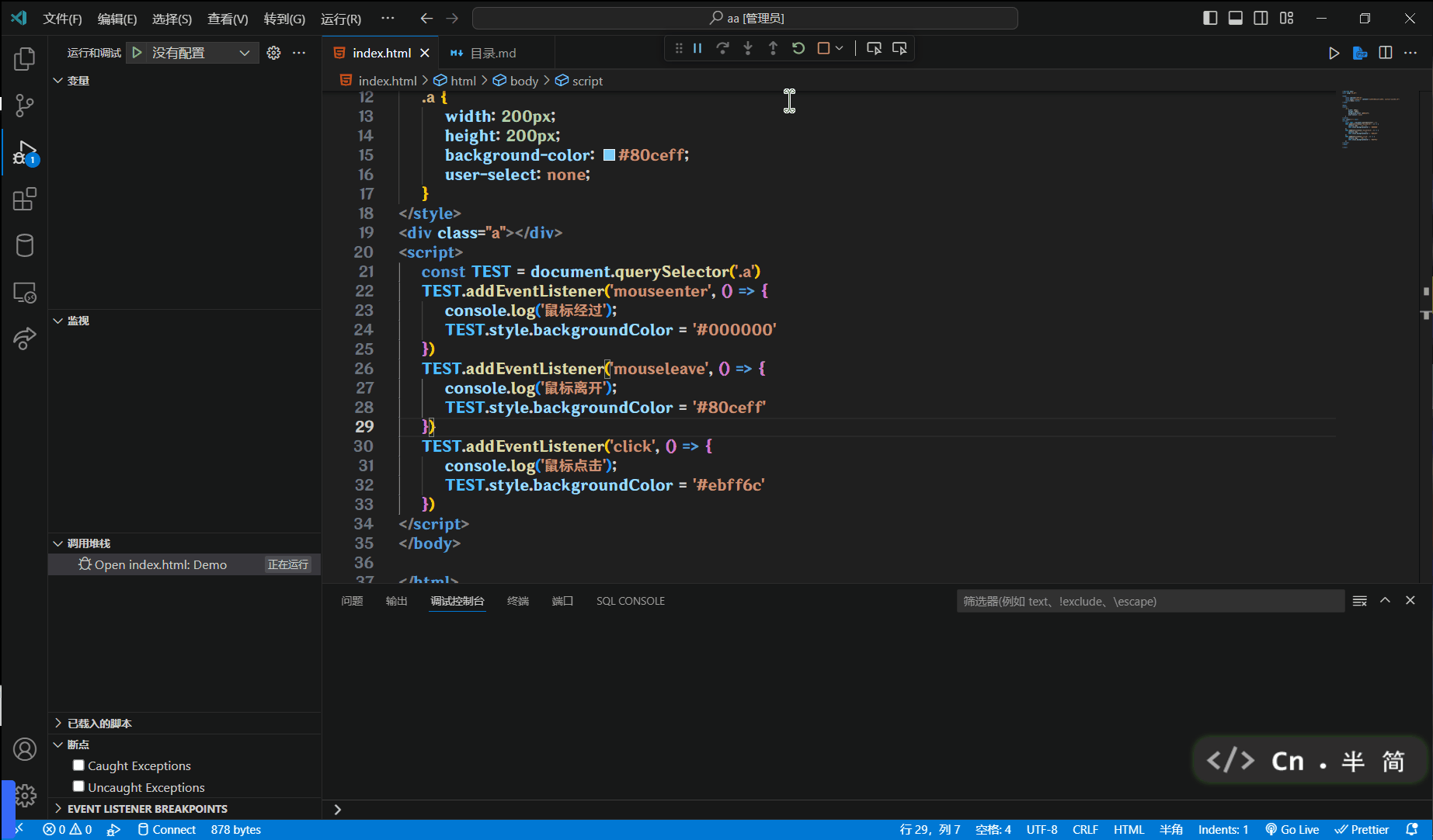
Task: Toggle primary side bar layout icon
Action: click(1210, 18)
